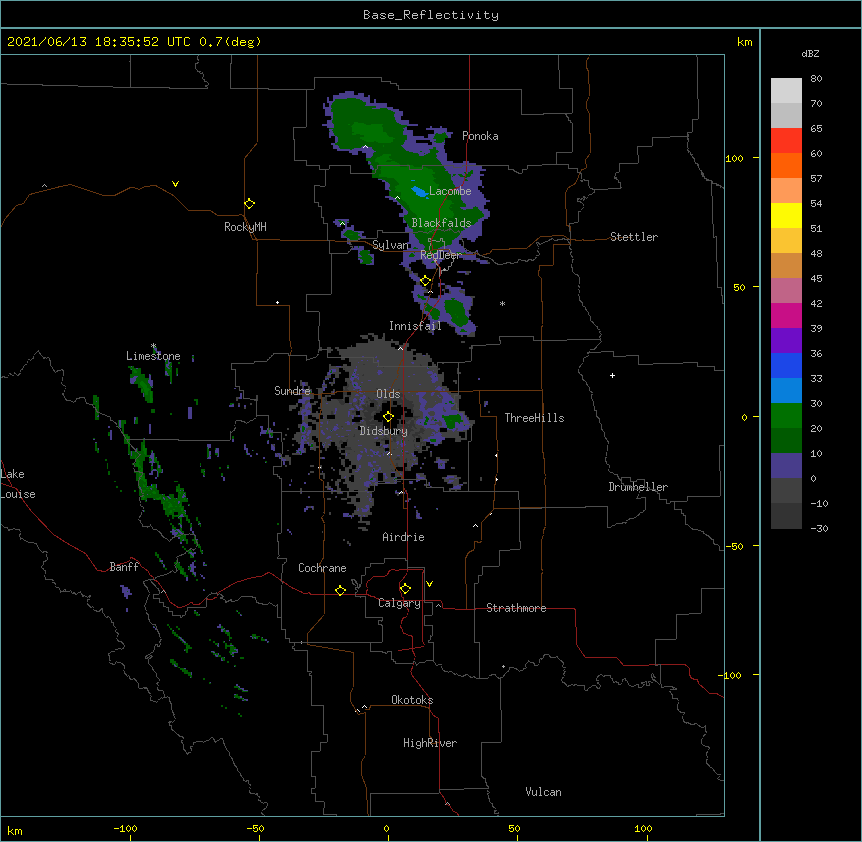
Task: Click the Cochrane town label
Action: point(322,568)
